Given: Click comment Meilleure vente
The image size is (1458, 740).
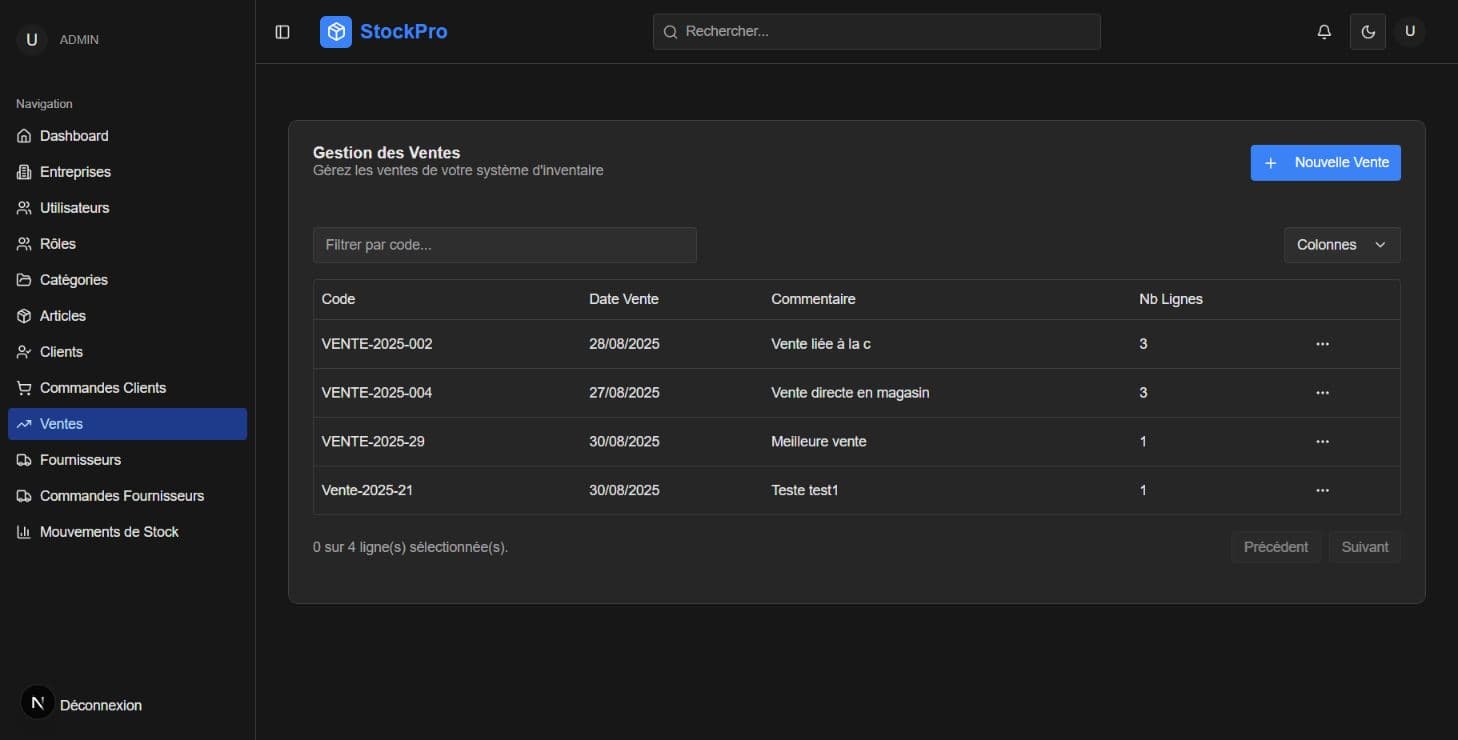Looking at the screenshot, I should coord(819,441).
